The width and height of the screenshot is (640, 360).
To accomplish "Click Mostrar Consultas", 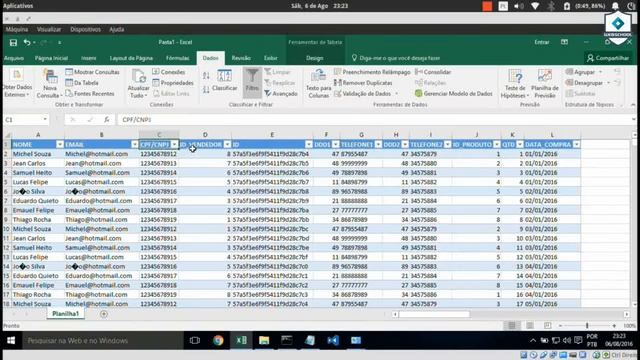I will (93, 72).
